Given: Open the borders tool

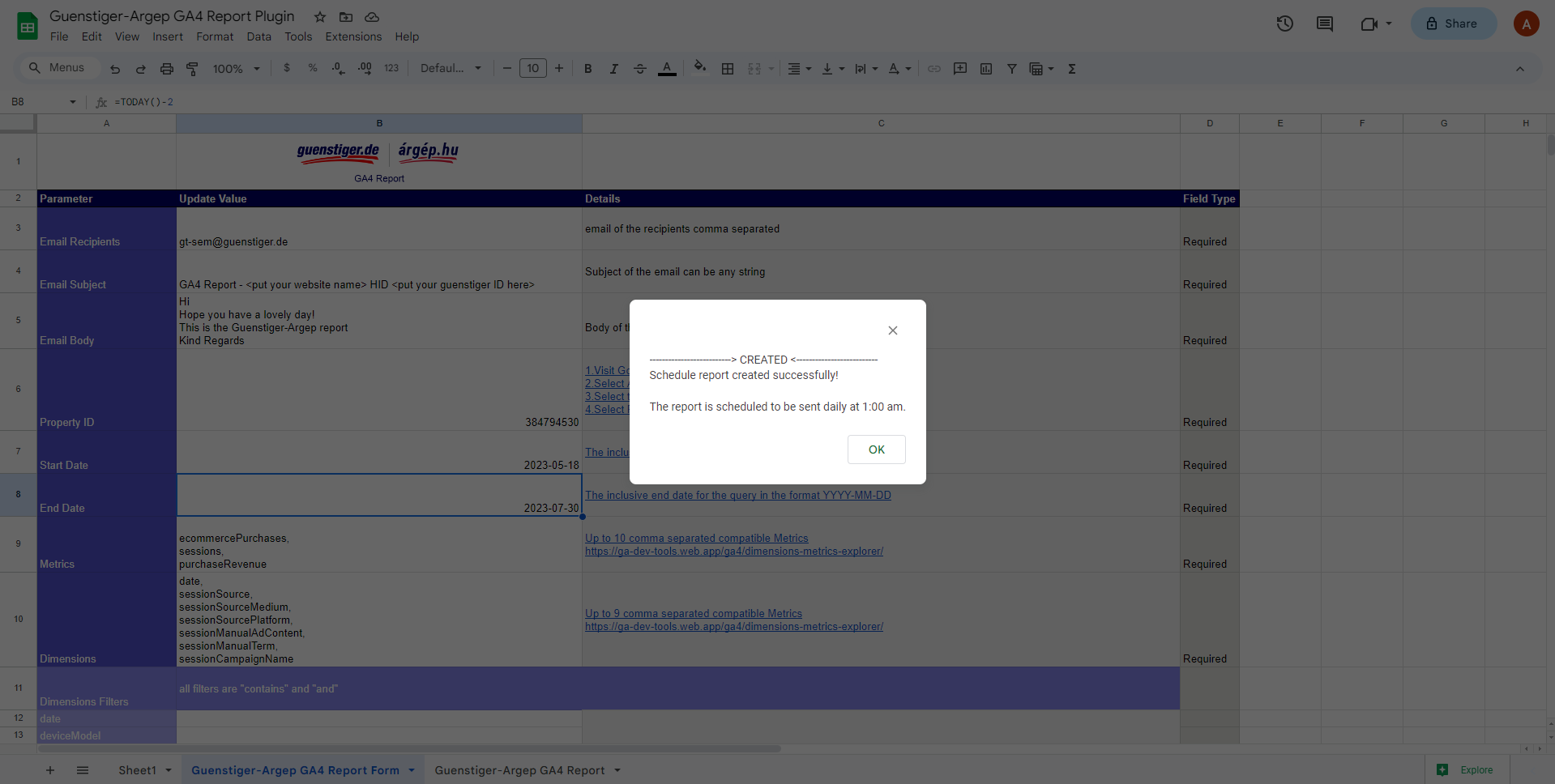Looking at the screenshot, I should (x=728, y=69).
